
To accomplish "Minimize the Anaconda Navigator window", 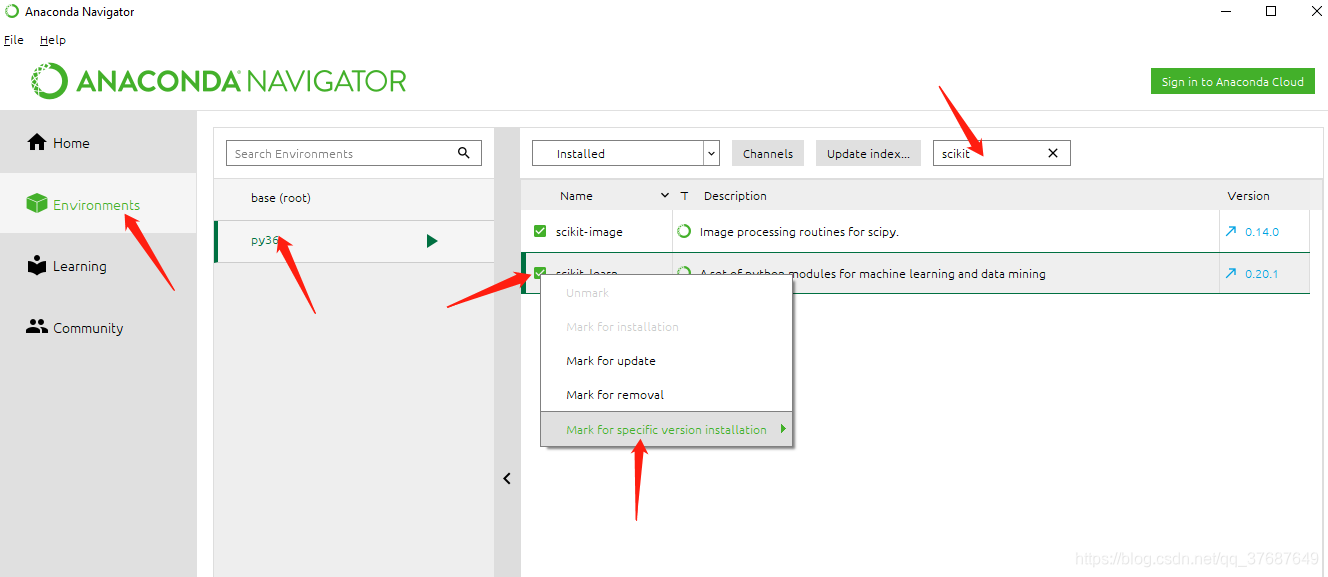I will (1226, 12).
